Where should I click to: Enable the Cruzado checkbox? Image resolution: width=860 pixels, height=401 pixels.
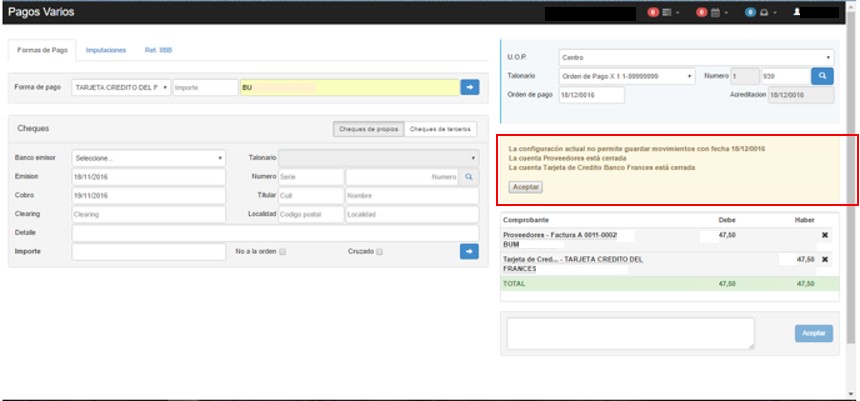pyautogui.click(x=380, y=252)
